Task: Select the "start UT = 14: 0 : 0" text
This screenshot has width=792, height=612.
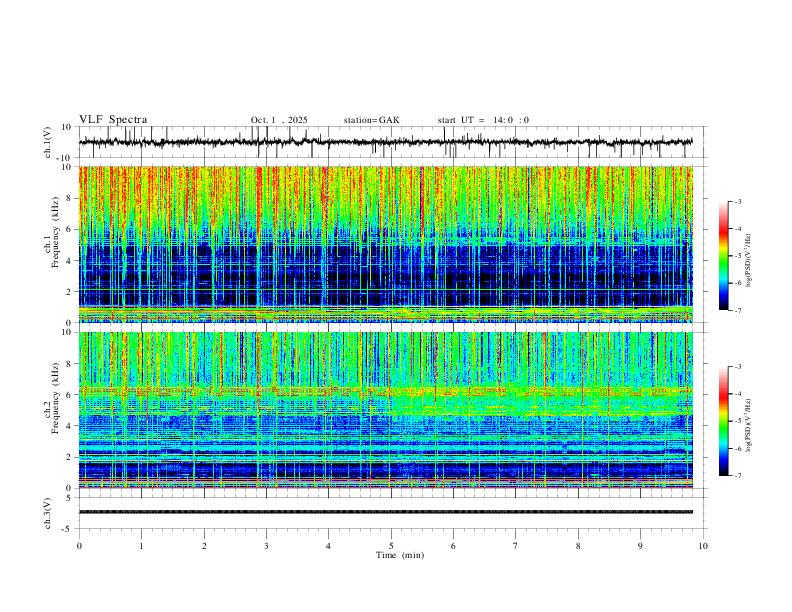Action: 483,120
